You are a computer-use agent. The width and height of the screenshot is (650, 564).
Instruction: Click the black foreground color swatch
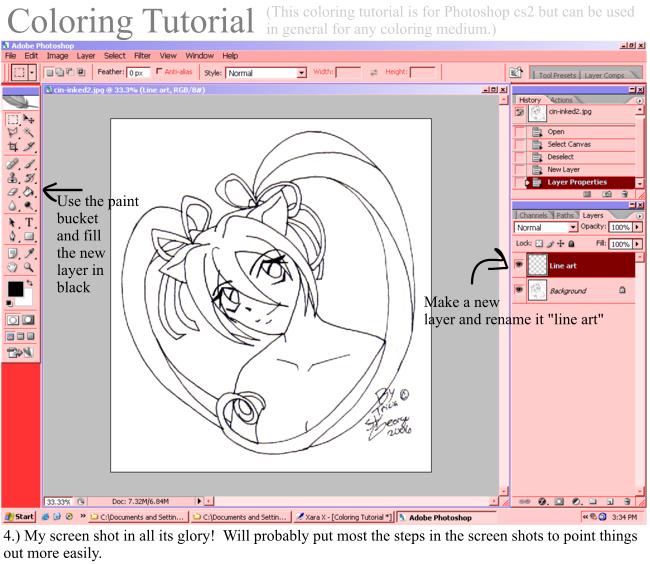pos(15,289)
